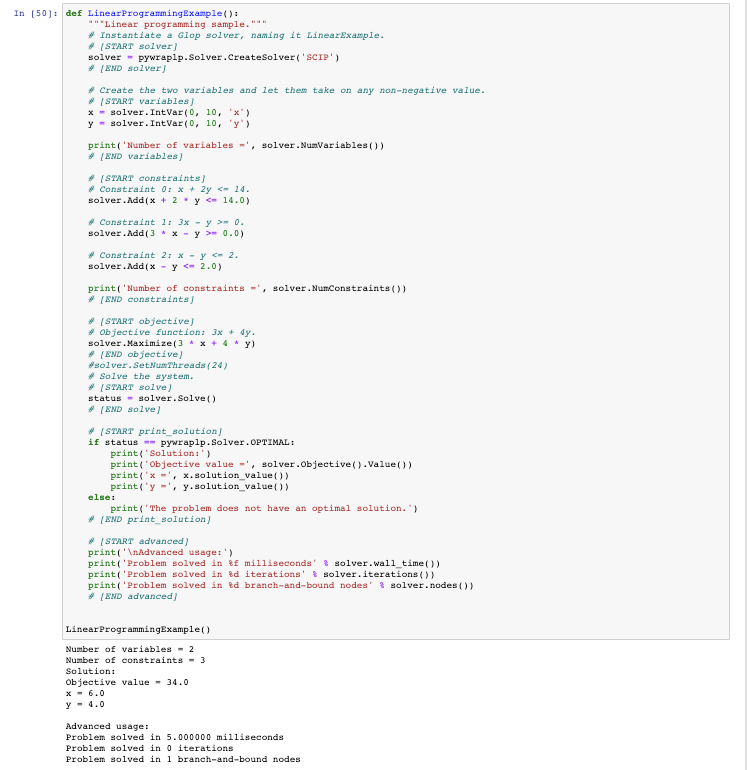
Task: Click the print Objective value code line
Action: coord(261,465)
